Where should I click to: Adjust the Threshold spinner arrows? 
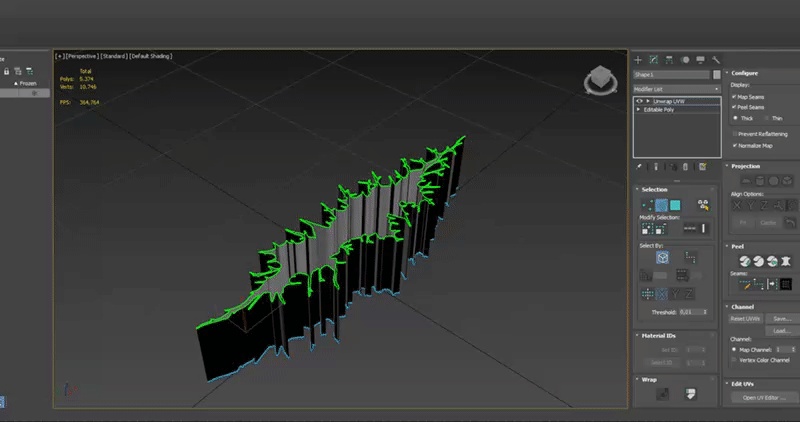click(705, 312)
